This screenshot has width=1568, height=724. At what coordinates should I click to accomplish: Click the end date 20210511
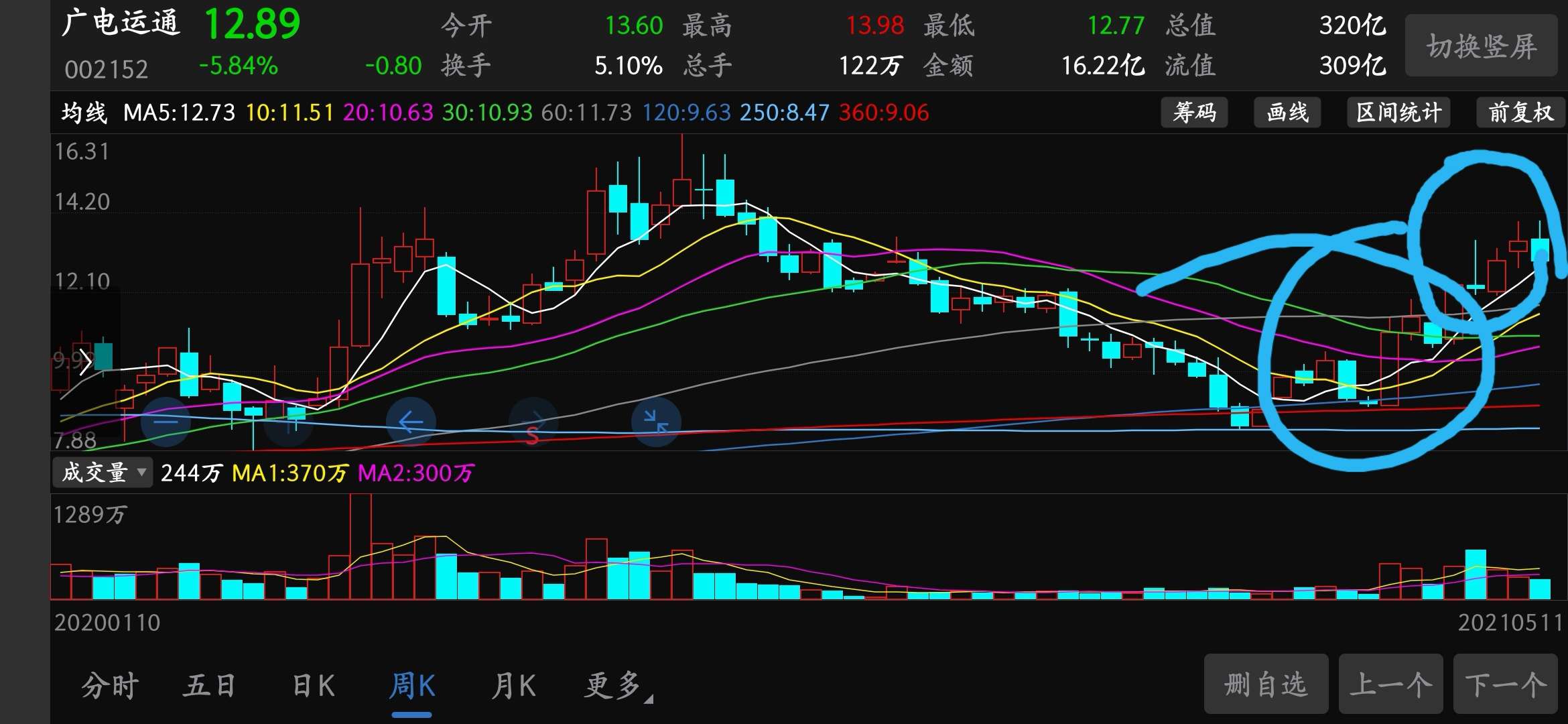point(1510,623)
